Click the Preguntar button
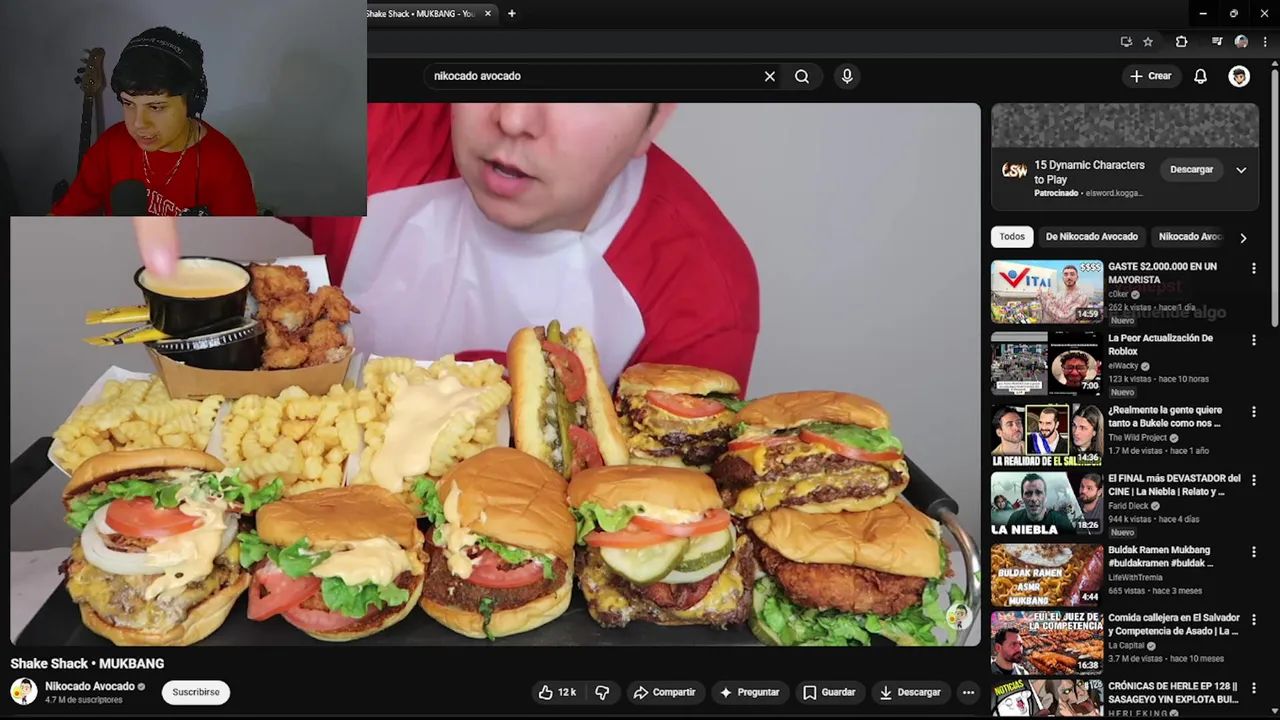 [x=749, y=692]
